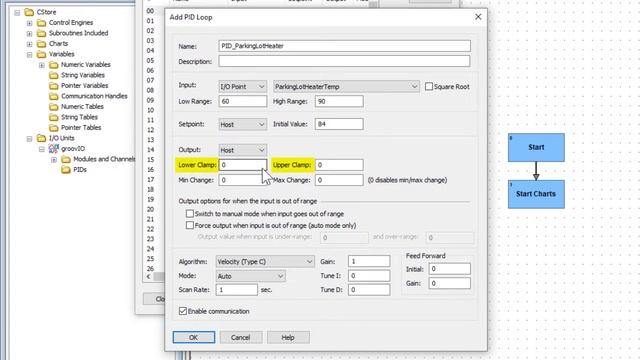This screenshot has height=360, width=640.
Task: Open the ParkingLotHeaterTemp input point dropdown
Action: (346, 87)
